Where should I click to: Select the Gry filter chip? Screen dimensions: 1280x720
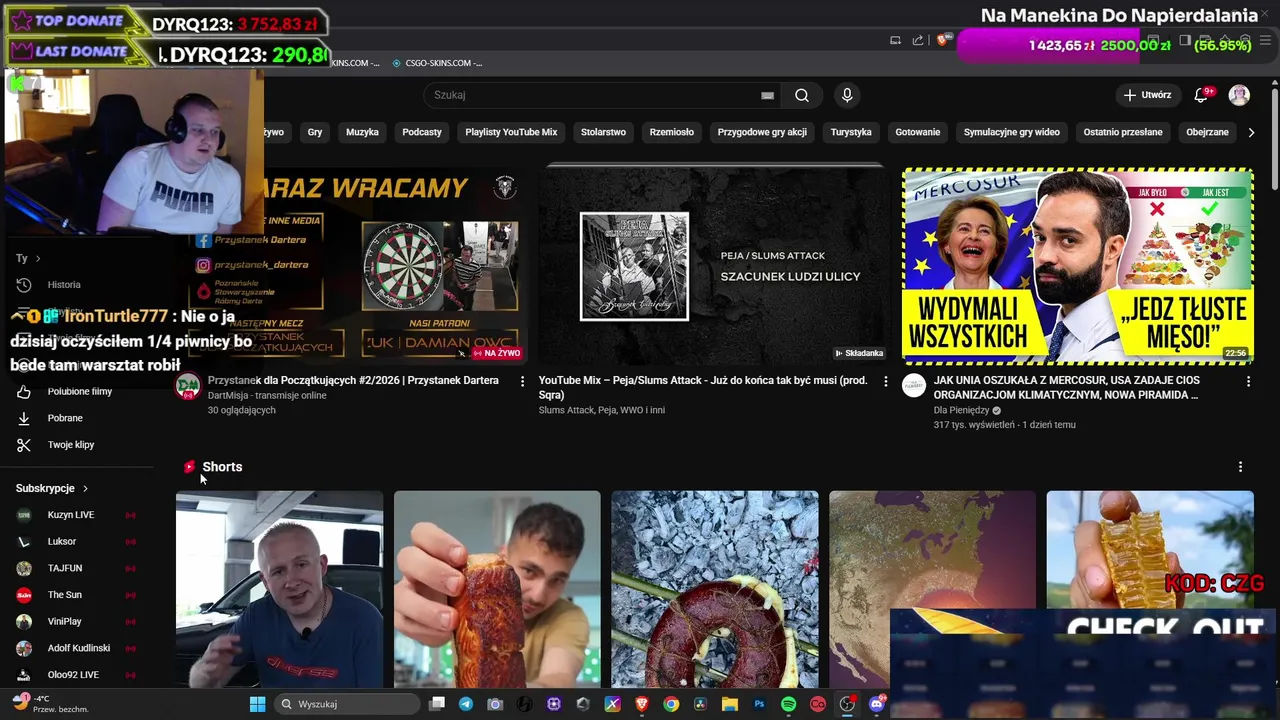tap(315, 132)
